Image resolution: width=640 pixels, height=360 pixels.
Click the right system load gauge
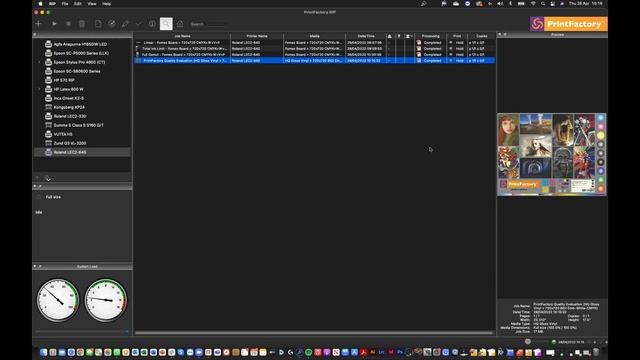[106, 300]
